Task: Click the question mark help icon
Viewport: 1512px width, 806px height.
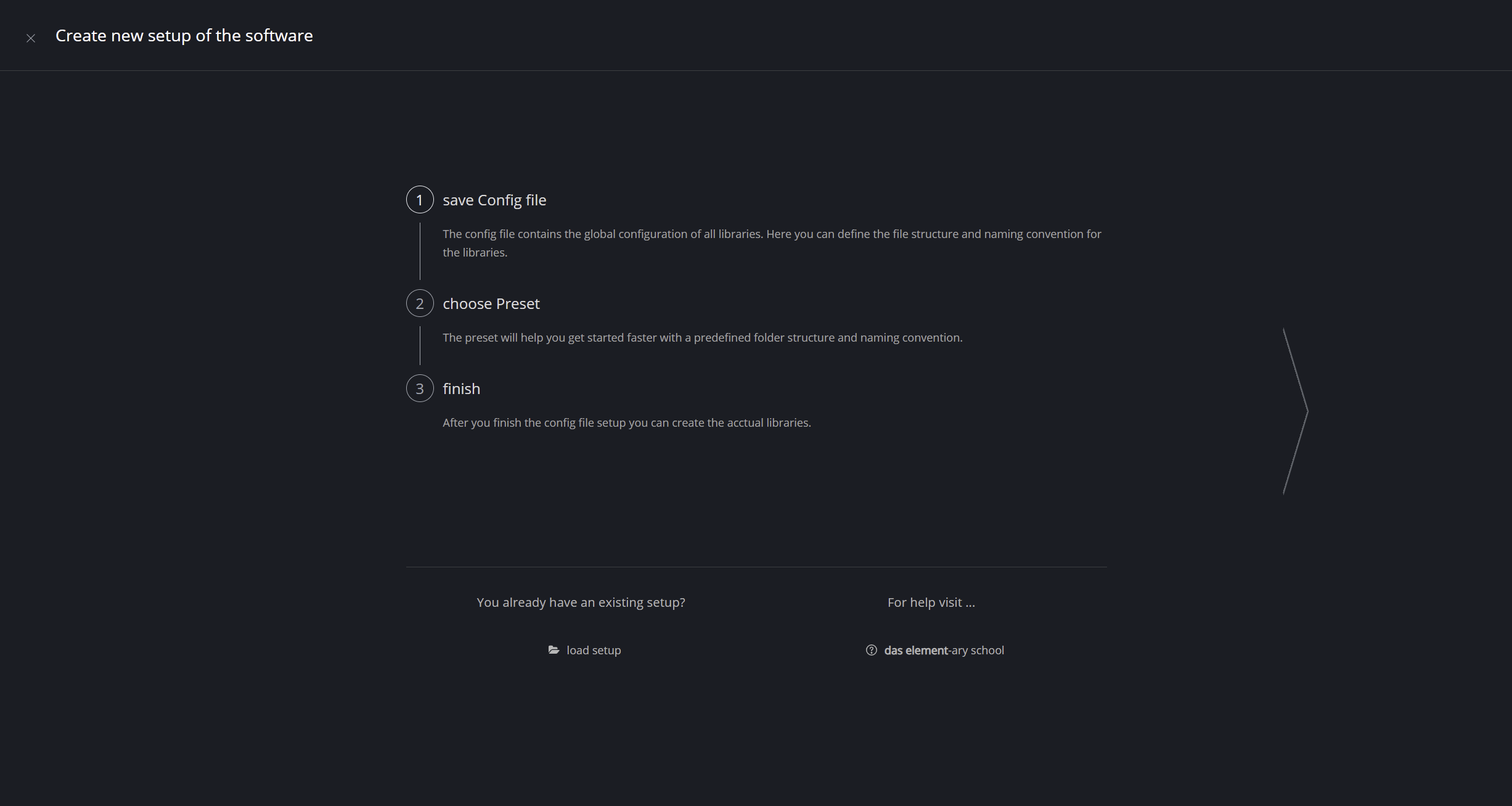Action: (871, 650)
